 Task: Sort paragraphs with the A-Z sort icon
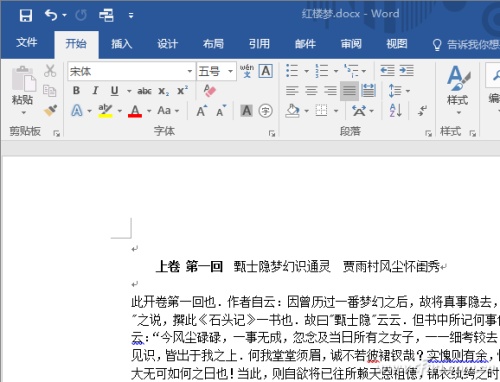[396, 110]
